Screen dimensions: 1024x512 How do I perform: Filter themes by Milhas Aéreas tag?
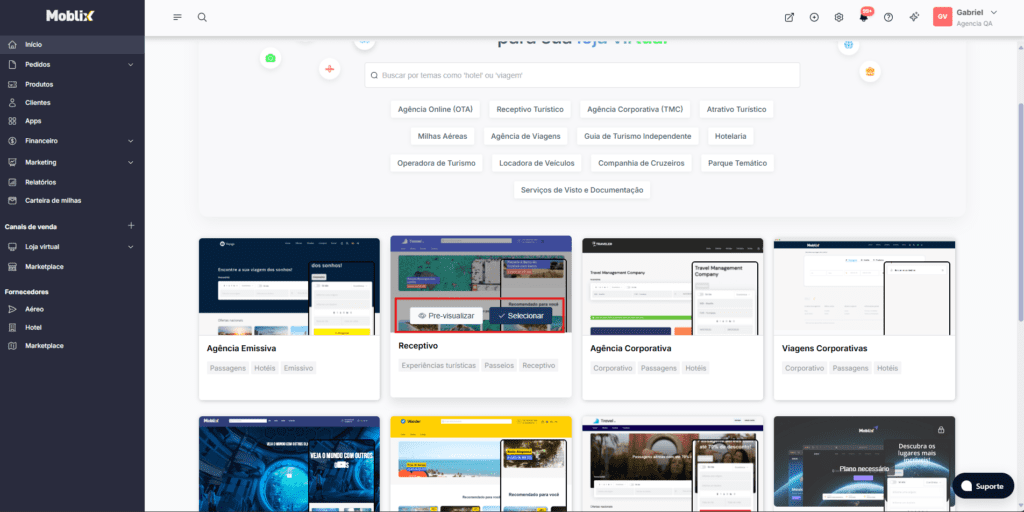pos(441,136)
